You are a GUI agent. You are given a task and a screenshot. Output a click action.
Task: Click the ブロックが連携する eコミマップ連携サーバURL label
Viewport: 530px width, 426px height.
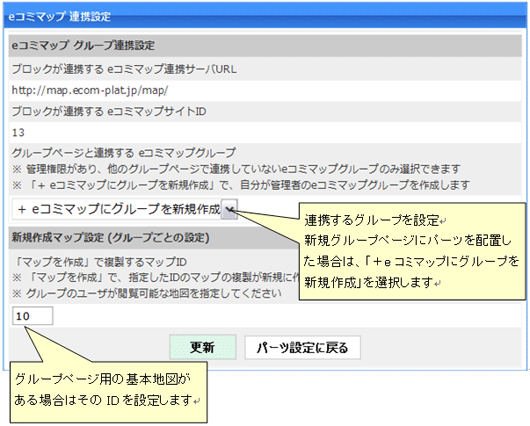pos(124,69)
